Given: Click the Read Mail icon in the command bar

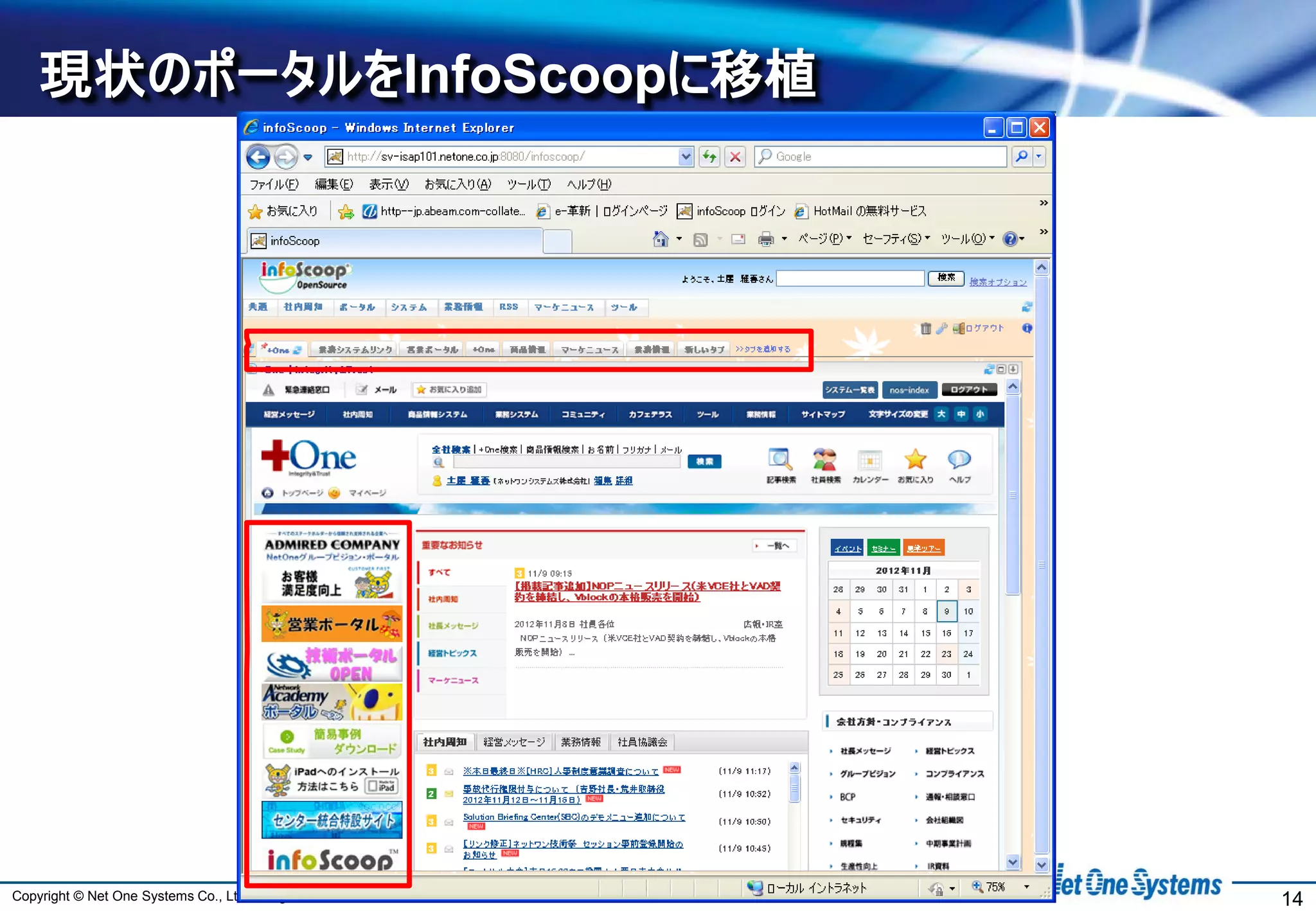Looking at the screenshot, I should pos(738,240).
